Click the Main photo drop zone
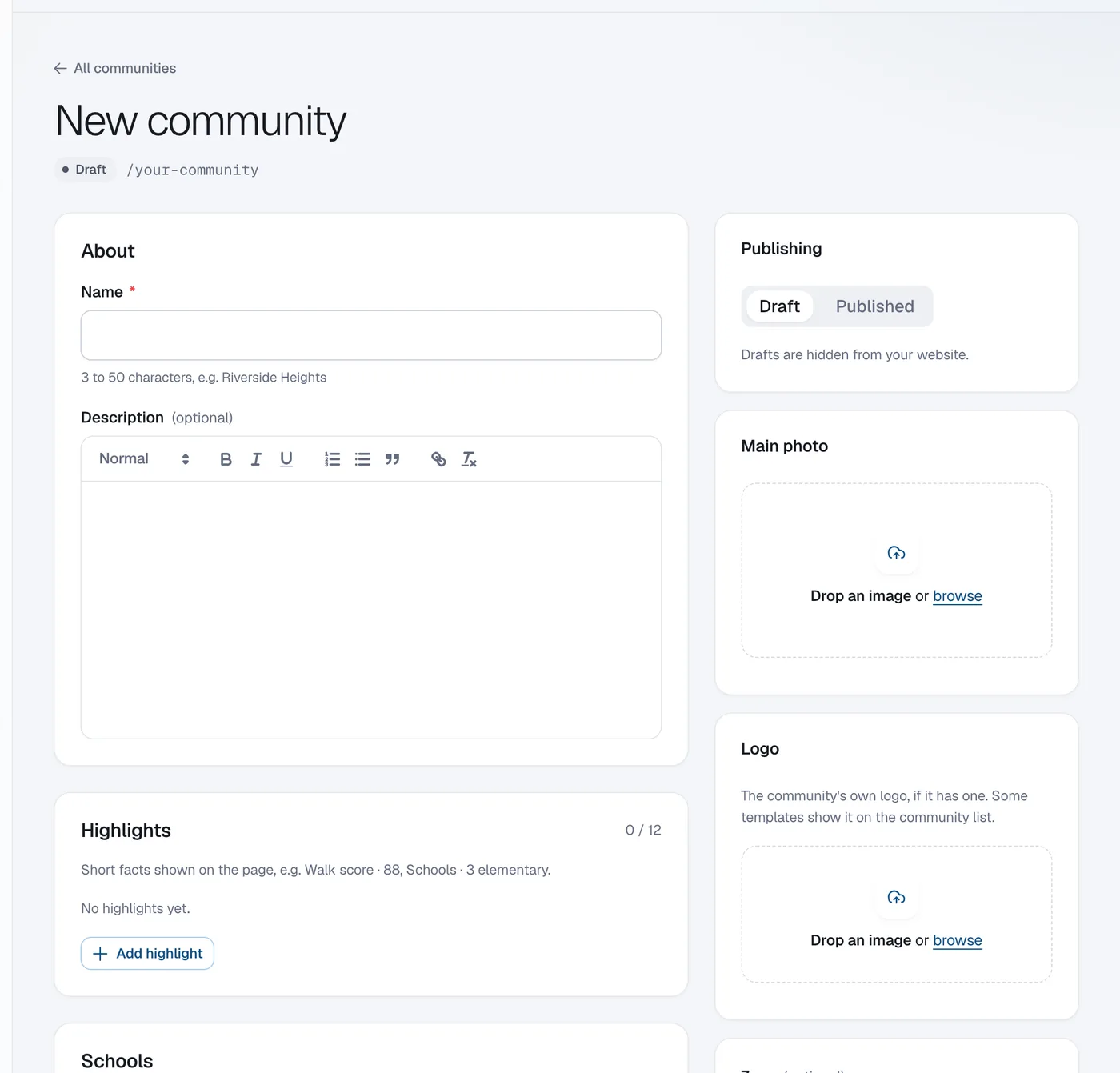The image size is (1120, 1073). pyautogui.click(x=896, y=571)
